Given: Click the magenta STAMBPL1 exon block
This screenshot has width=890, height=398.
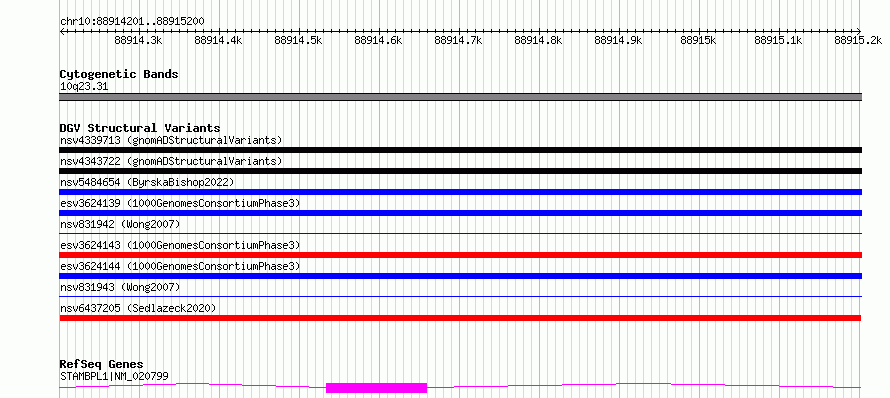Looking at the screenshot, I should [376, 388].
